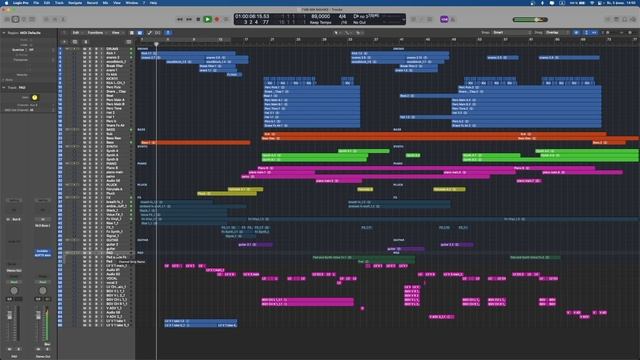Click the Add Track plus button
The image size is (640, 360).
click(64, 42)
